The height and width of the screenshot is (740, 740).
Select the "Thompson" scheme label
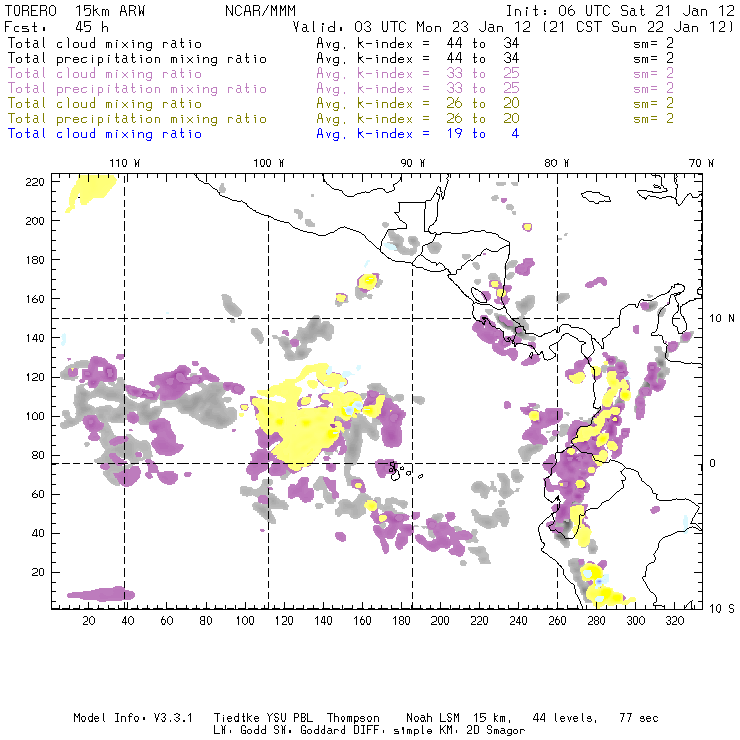click(353, 719)
